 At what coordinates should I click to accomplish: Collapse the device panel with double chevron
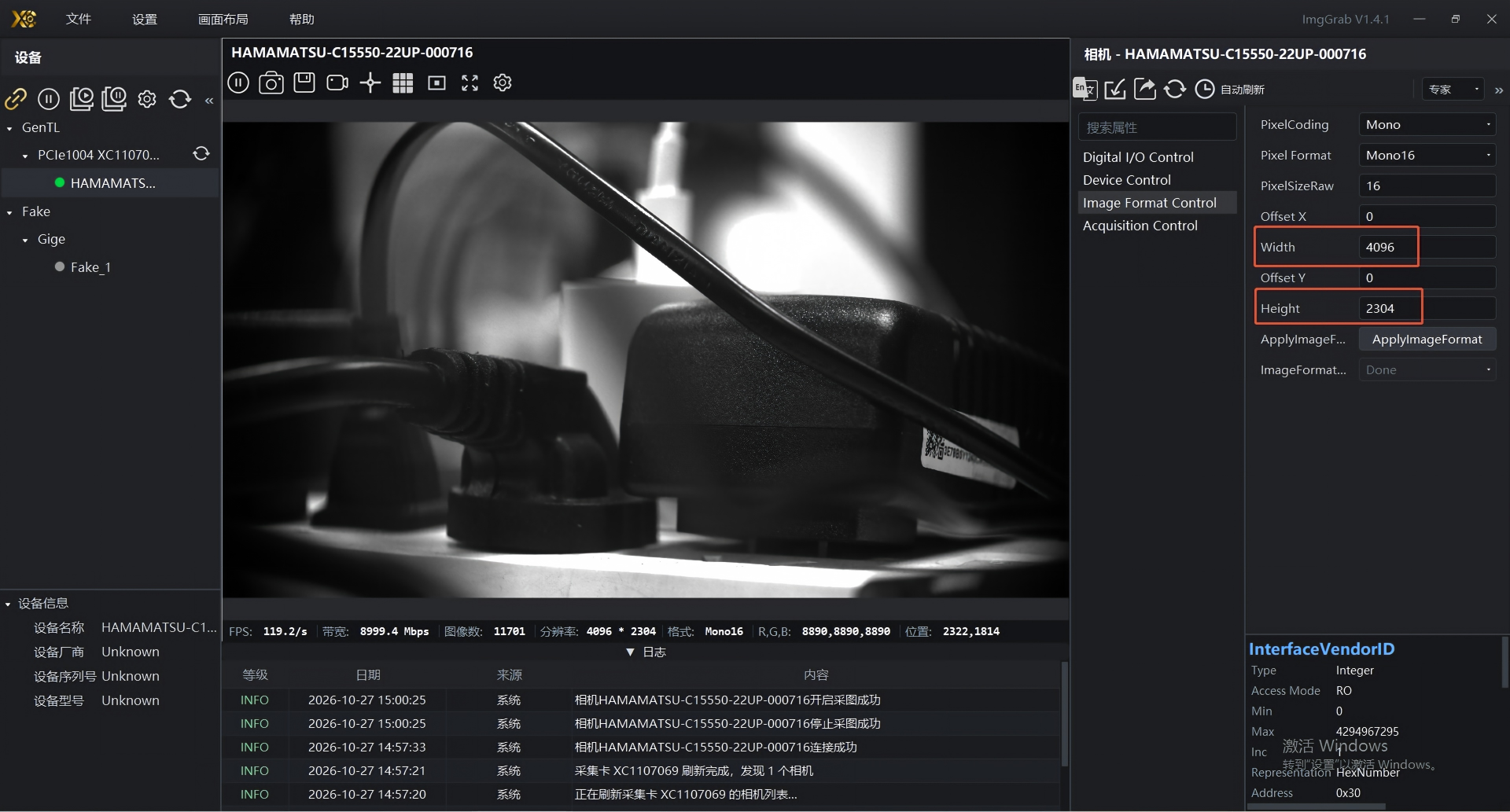tap(209, 100)
